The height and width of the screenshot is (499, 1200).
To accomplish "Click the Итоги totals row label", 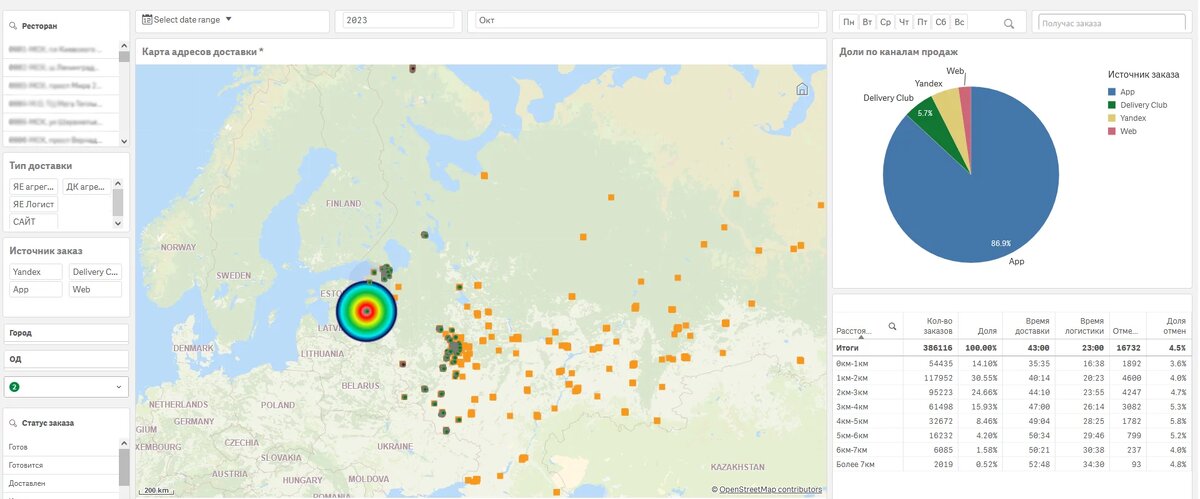I will point(847,347).
